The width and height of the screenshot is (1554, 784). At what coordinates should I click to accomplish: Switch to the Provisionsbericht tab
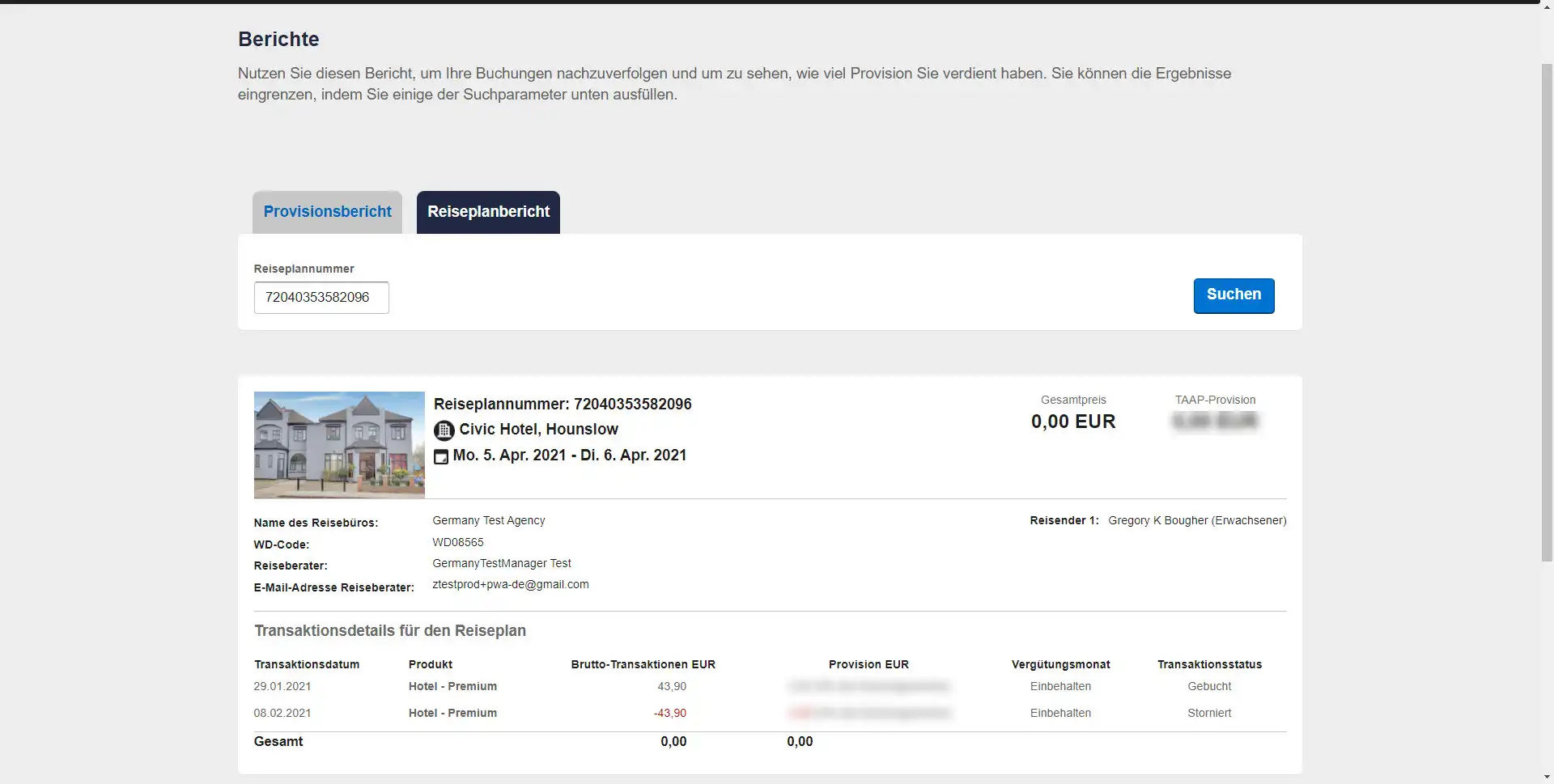[x=327, y=212]
